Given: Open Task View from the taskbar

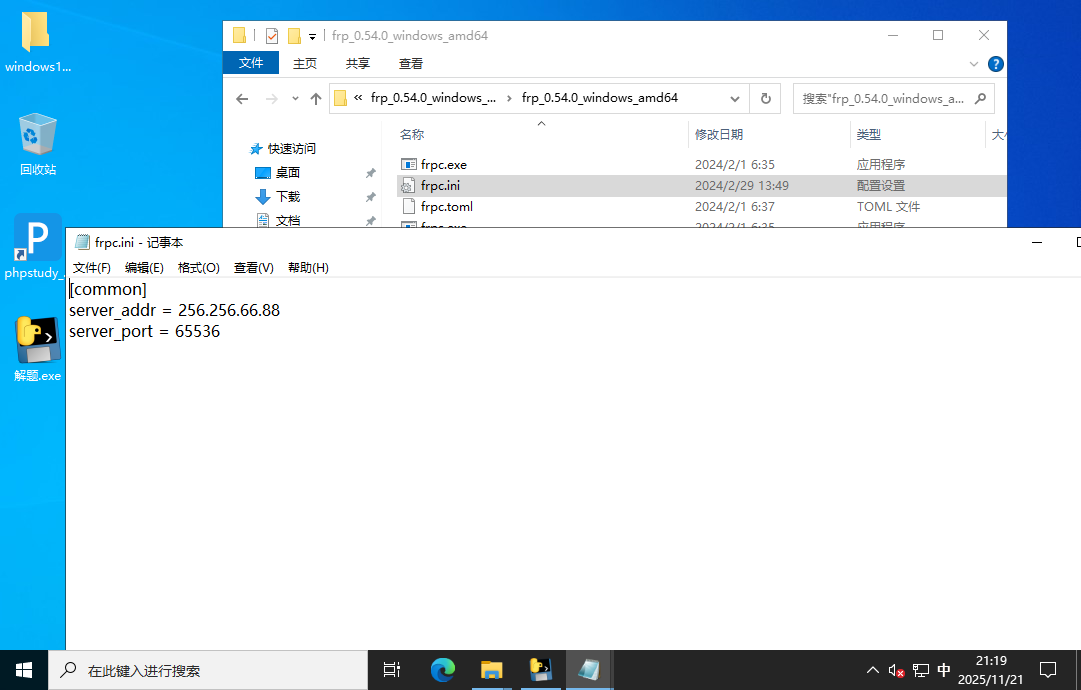Looking at the screenshot, I should pos(392,670).
